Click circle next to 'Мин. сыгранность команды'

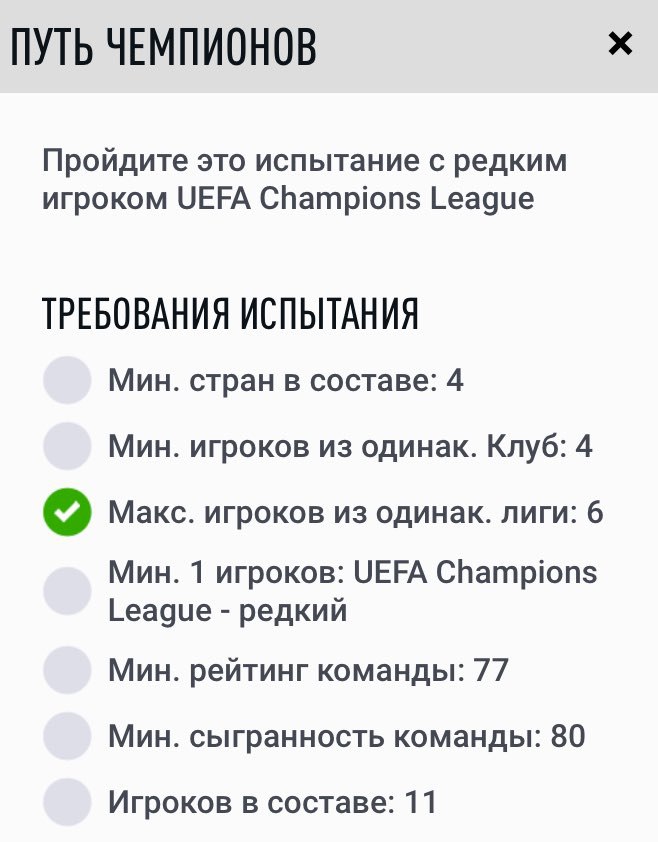coord(67,737)
